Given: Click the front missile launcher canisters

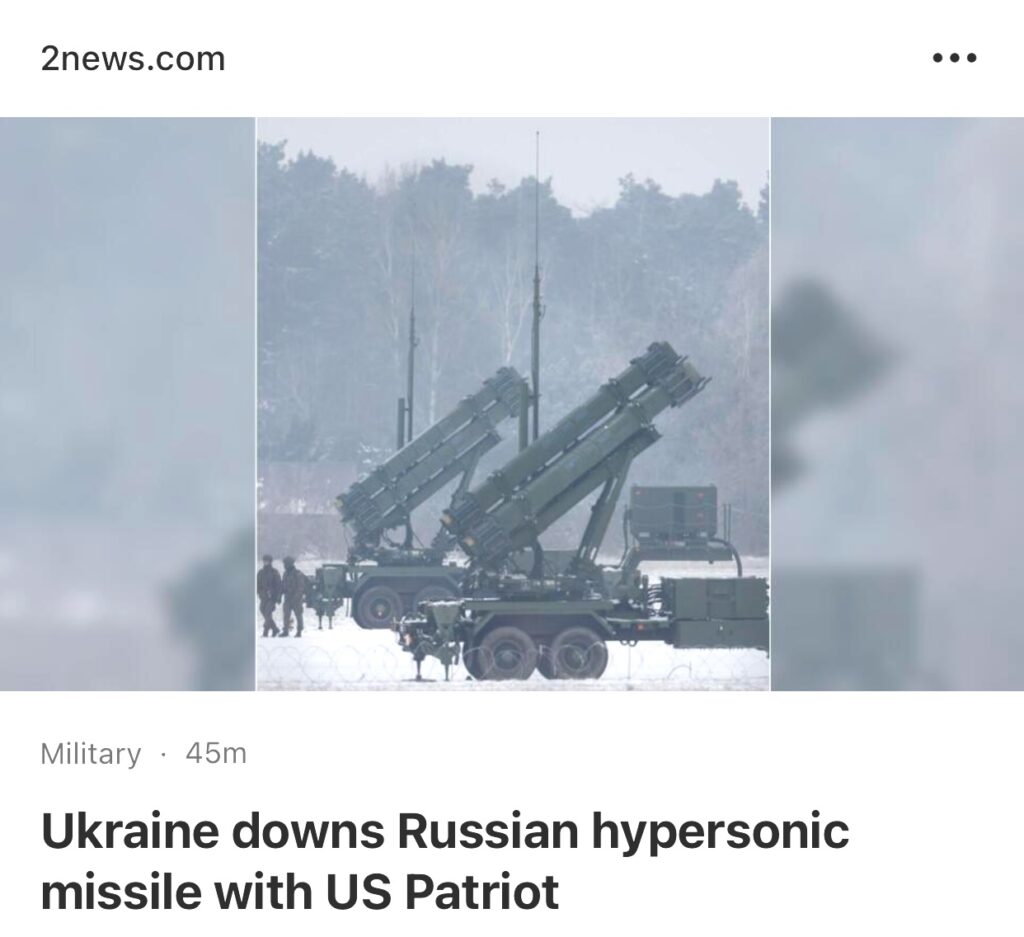Looking at the screenshot, I should click(575, 452).
